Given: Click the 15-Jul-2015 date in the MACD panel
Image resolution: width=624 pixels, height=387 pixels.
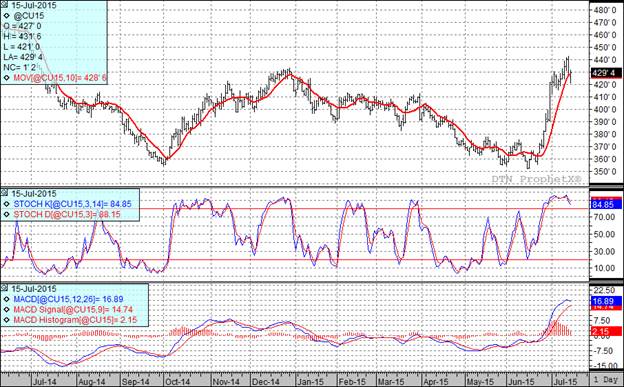Looking at the screenshot, I should coord(34,289).
